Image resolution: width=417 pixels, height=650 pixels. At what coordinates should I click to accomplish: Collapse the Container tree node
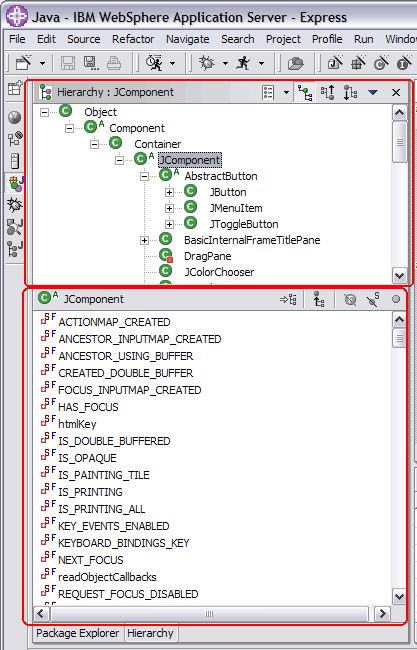(95, 144)
